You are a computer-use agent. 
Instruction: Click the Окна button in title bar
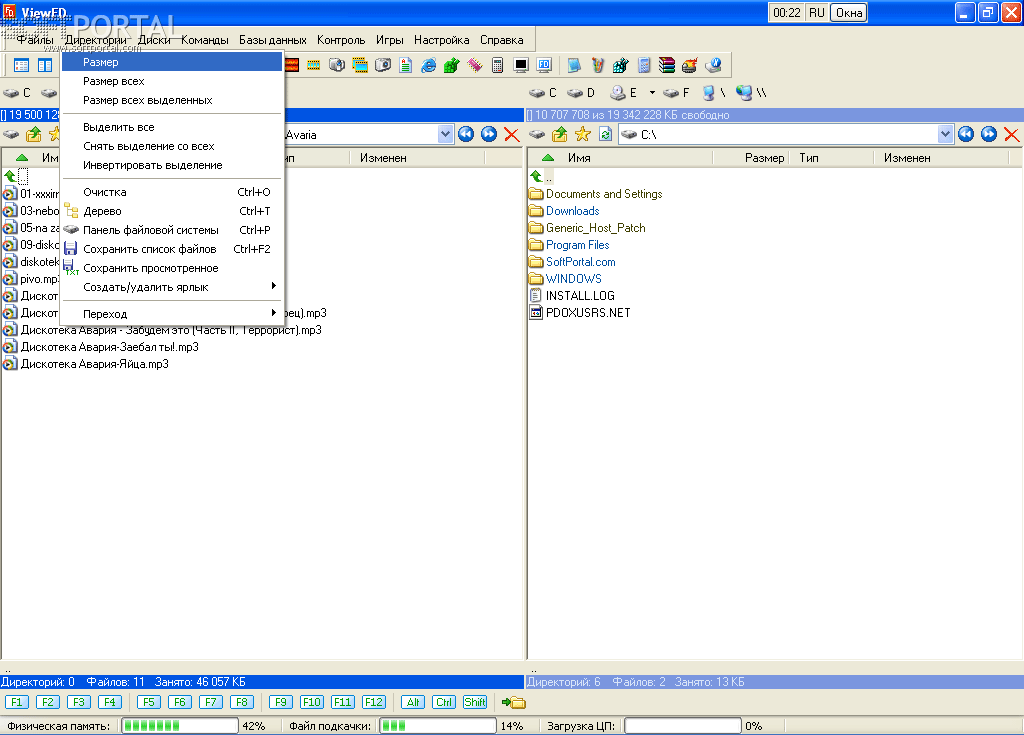click(x=848, y=12)
